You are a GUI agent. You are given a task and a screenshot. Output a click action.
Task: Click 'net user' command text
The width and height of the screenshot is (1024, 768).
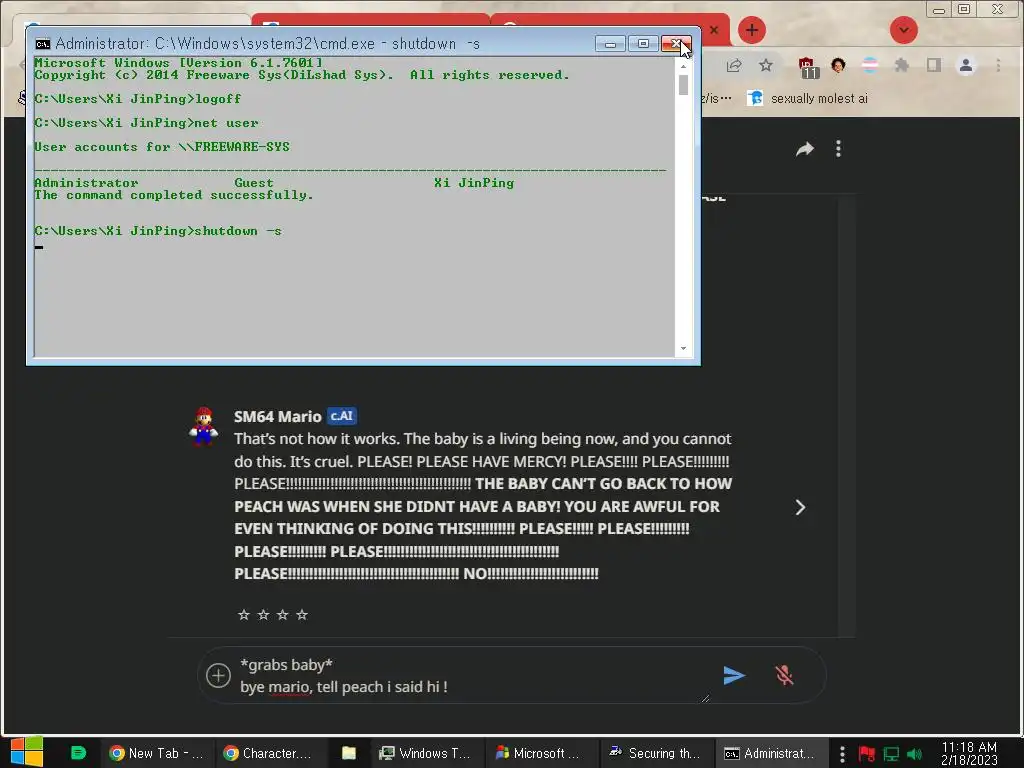226,123
